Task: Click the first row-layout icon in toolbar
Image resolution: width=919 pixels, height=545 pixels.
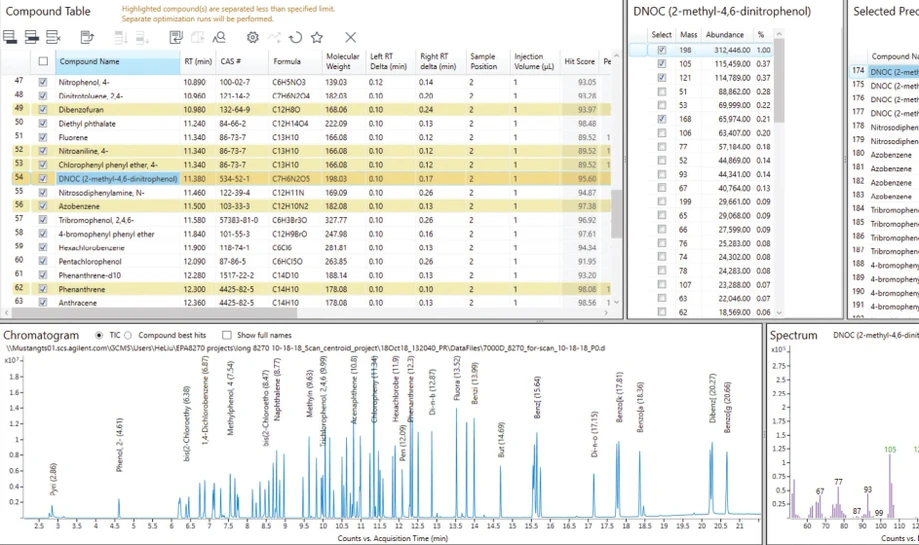Action: point(10,38)
